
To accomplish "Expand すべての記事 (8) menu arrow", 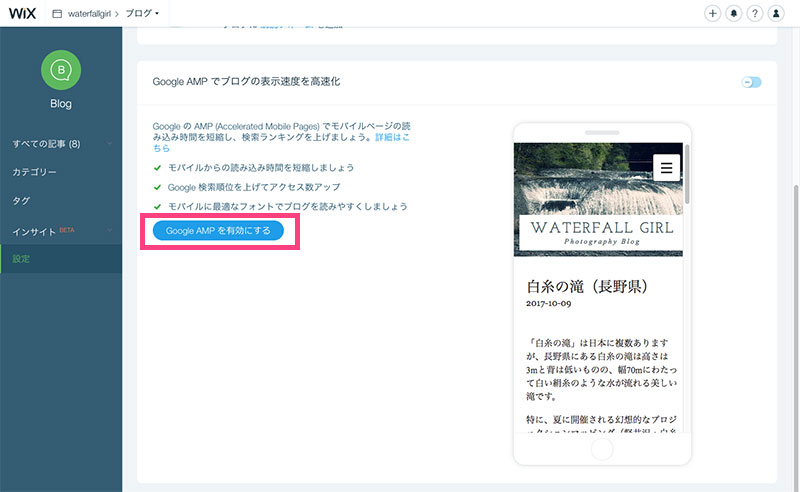I will pos(109,144).
